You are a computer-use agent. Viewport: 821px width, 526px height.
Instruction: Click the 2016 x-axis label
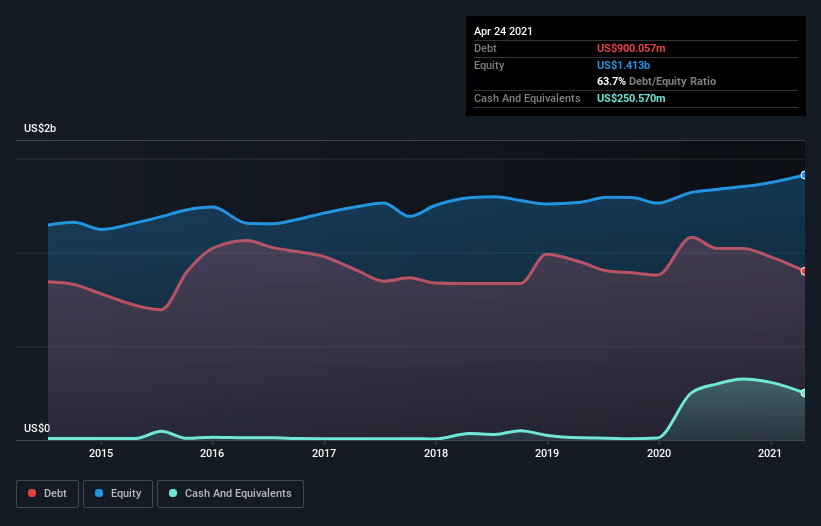[212, 453]
